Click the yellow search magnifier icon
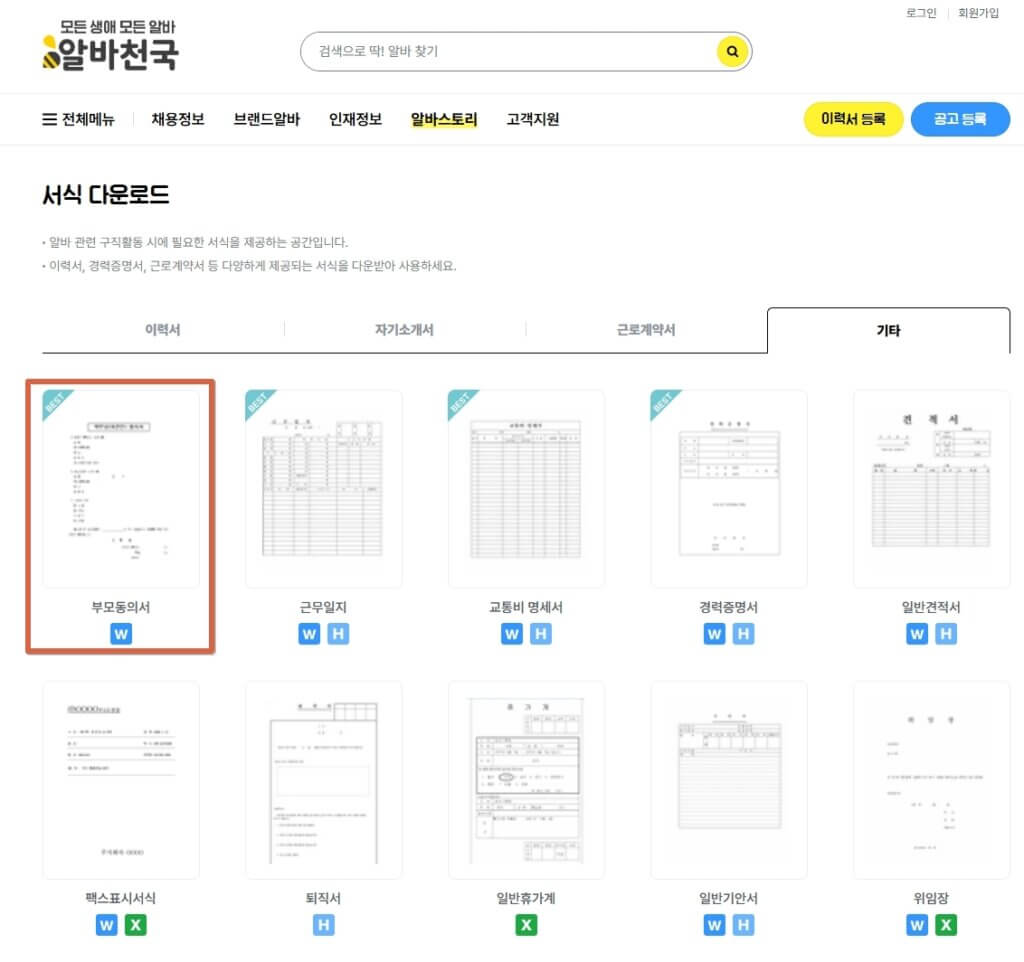The image size is (1024, 962). point(732,51)
